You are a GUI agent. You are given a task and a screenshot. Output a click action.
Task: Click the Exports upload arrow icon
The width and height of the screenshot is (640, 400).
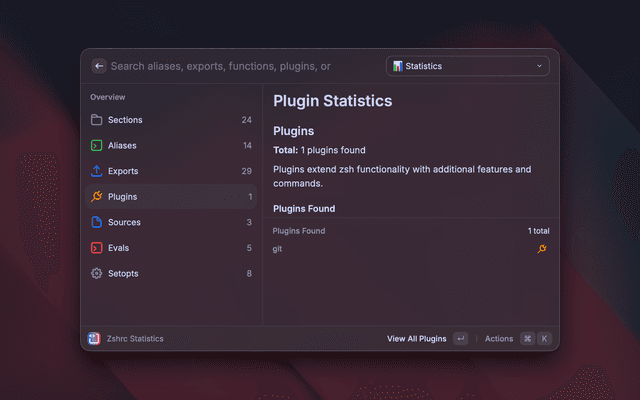(97, 171)
